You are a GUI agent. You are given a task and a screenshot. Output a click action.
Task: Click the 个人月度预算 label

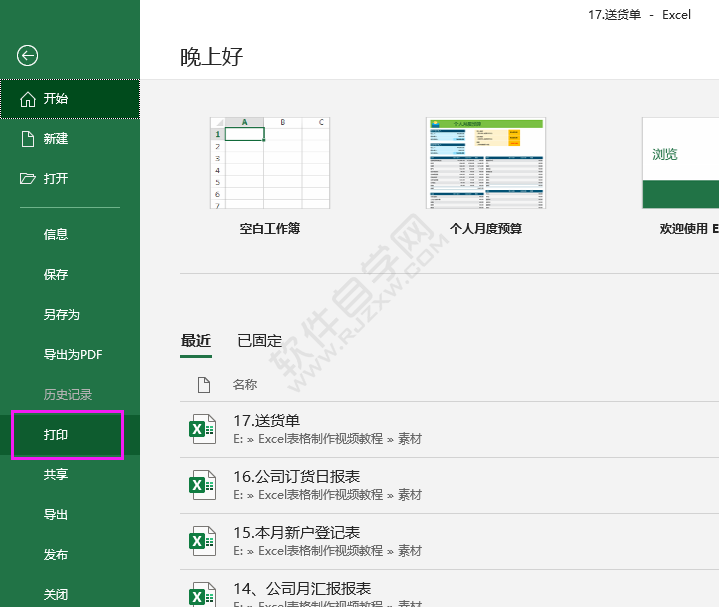click(x=486, y=228)
